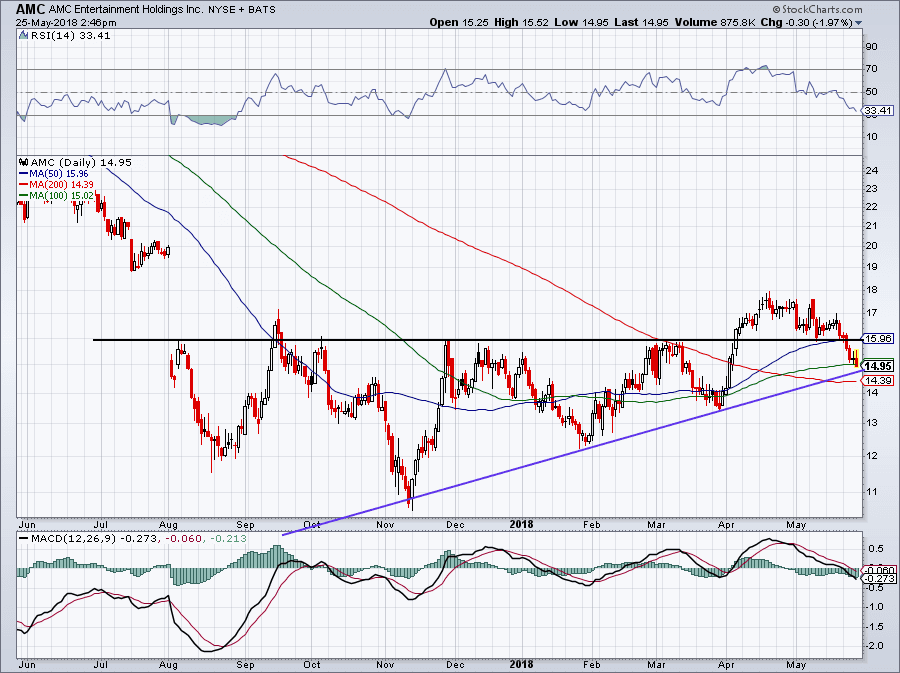900x673 pixels.
Task: Click the StockCharts.com copyright text
Action: [817, 9]
